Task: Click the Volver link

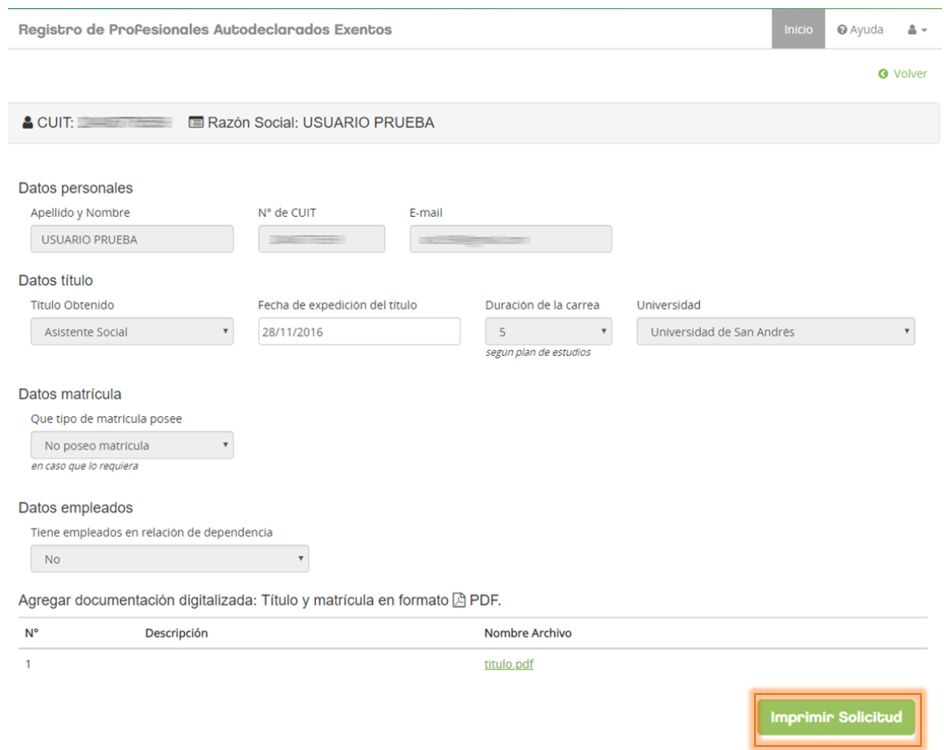Action: [x=909, y=74]
